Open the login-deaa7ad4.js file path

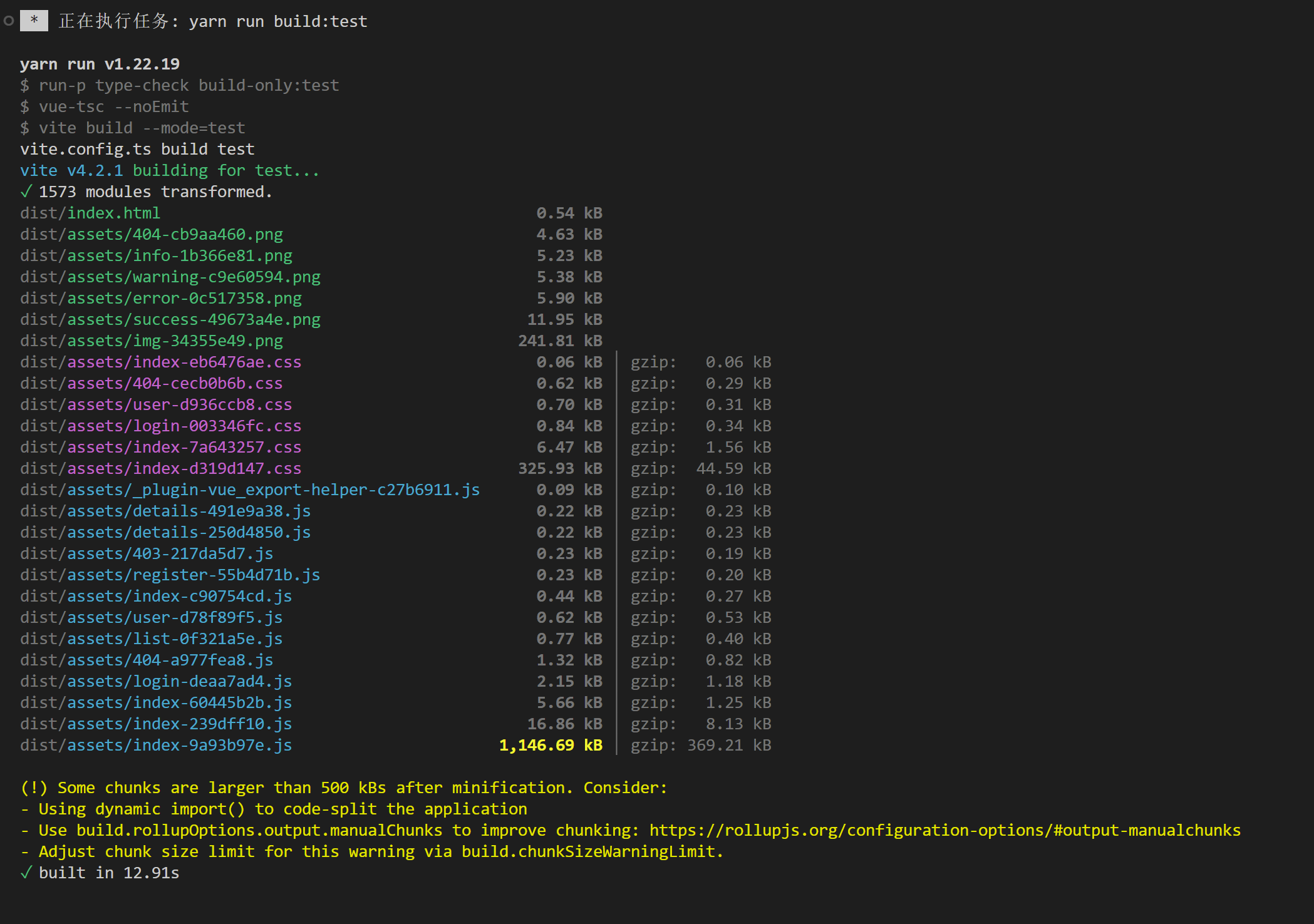tap(156, 681)
